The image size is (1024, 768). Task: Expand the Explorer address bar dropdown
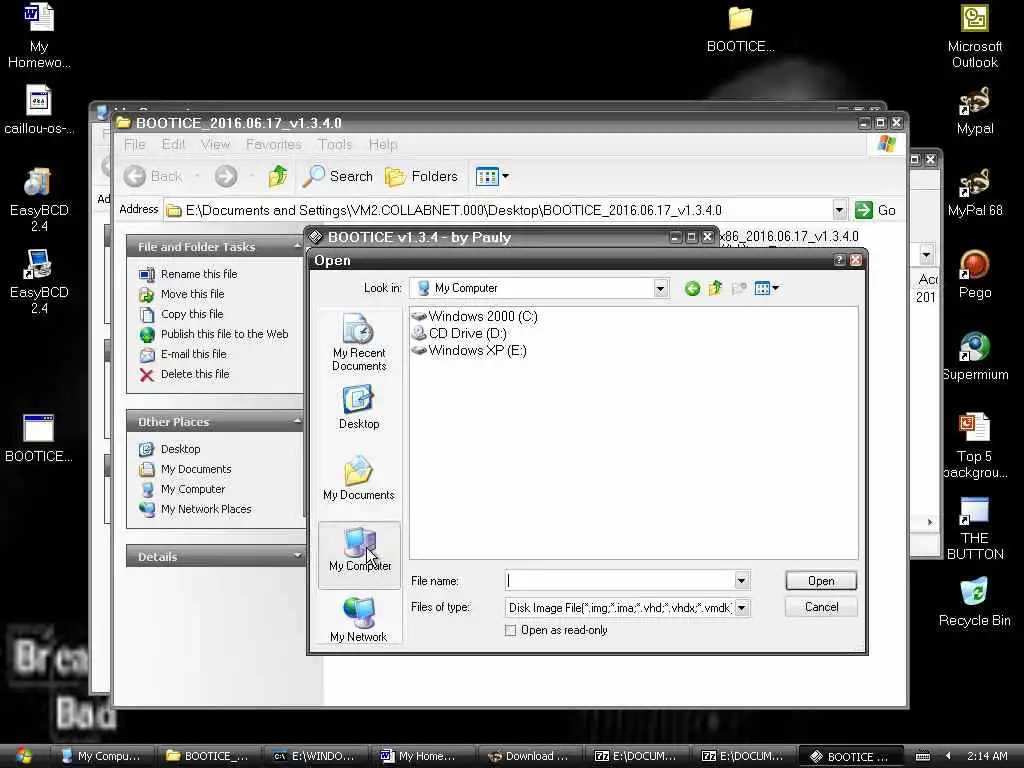pos(840,210)
